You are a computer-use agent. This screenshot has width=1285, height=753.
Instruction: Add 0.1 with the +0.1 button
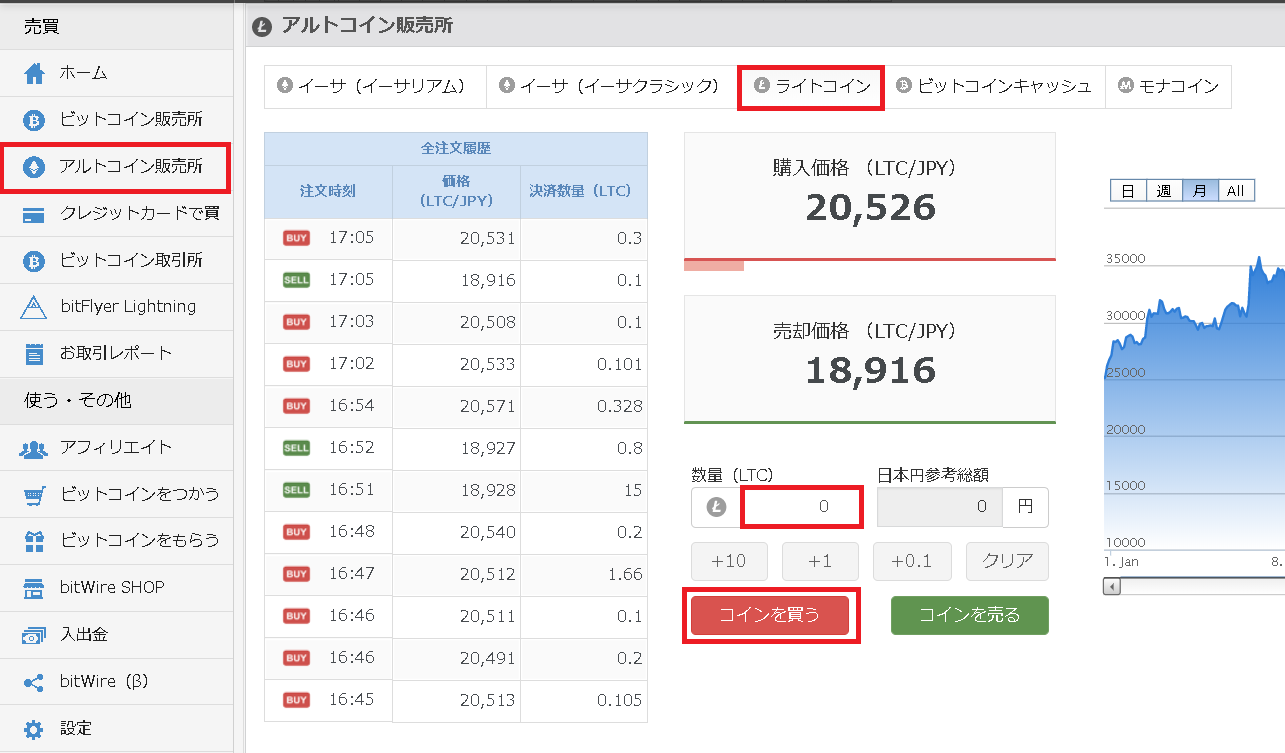911,561
